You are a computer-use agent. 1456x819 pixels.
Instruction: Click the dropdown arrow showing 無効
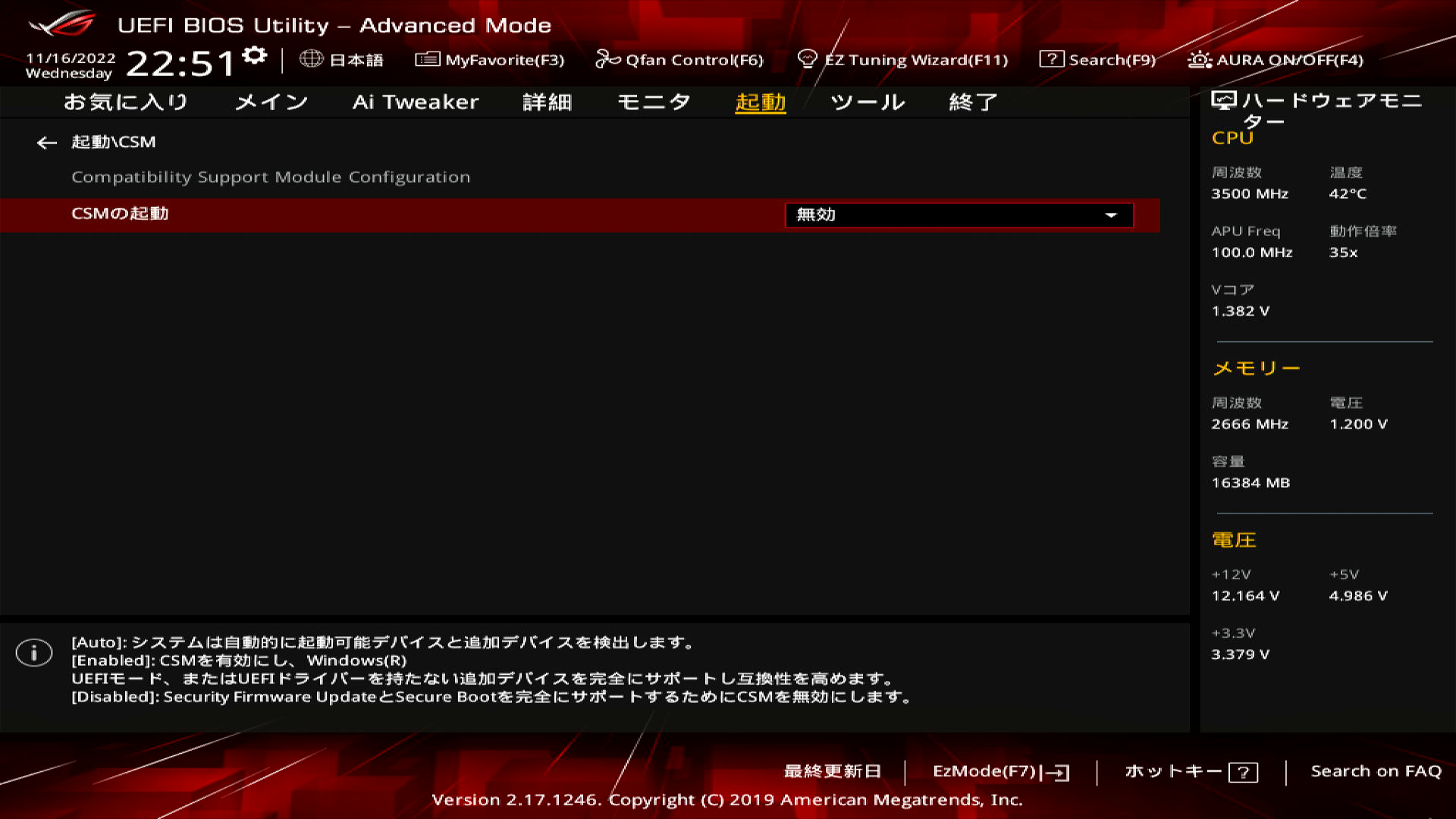pyautogui.click(x=1112, y=215)
